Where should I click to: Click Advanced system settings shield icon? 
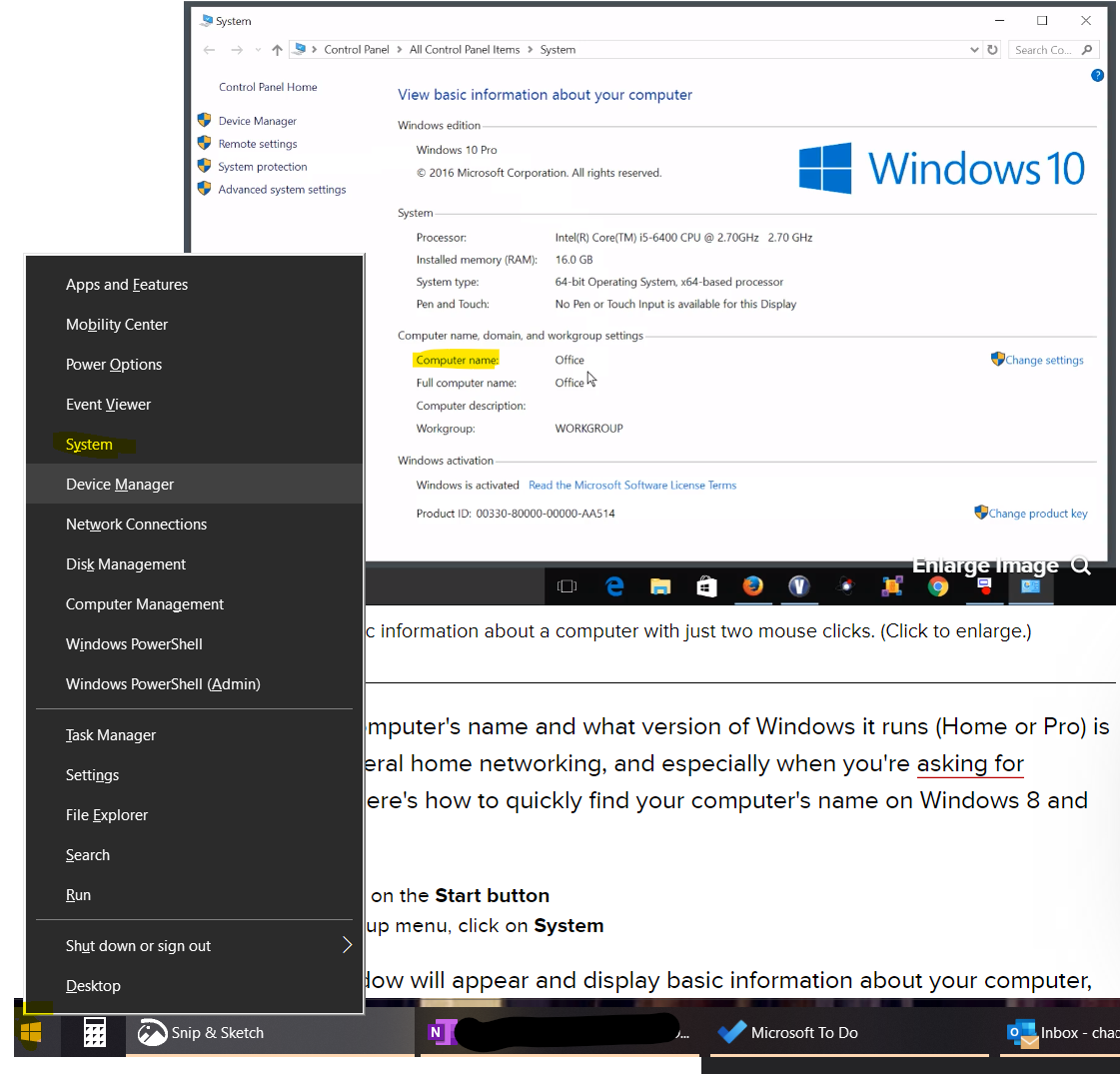(204, 189)
